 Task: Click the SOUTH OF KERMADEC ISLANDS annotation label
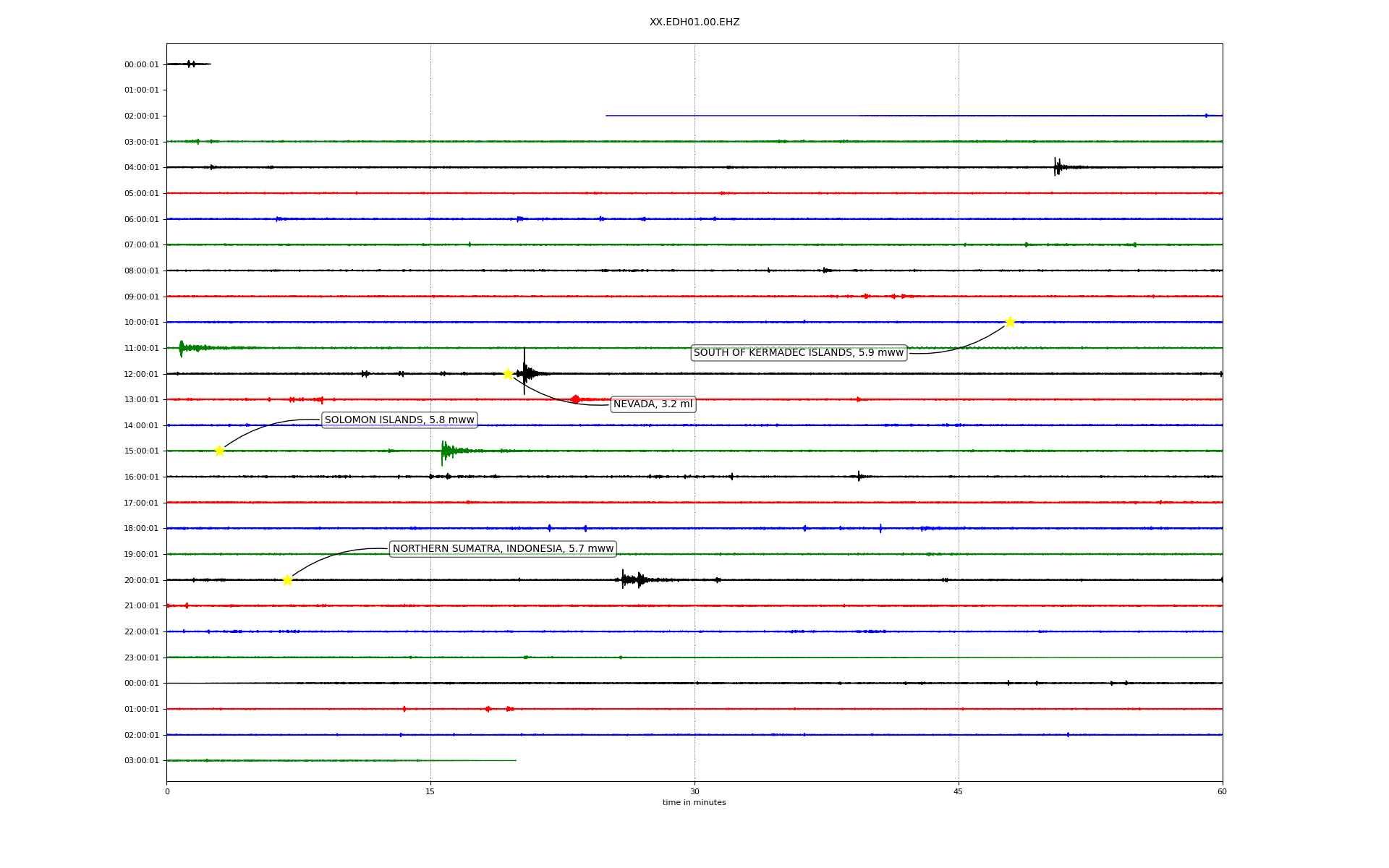[799, 353]
